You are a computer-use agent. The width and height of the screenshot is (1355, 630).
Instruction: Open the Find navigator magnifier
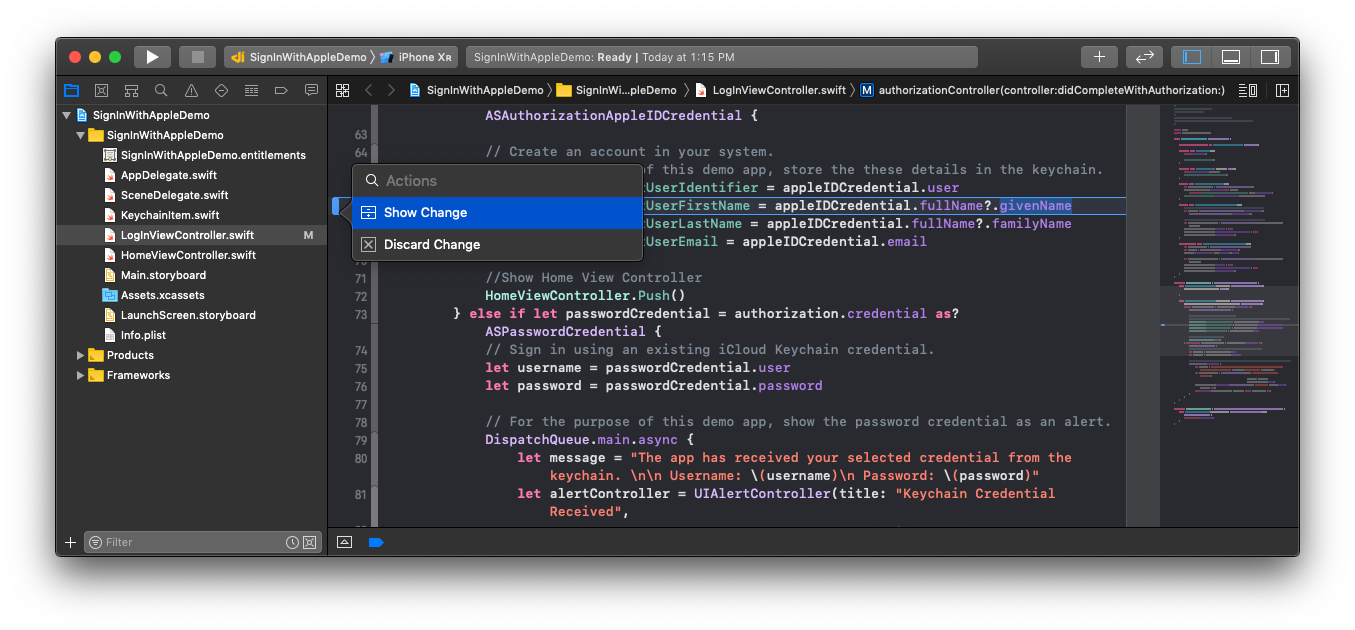(161, 90)
